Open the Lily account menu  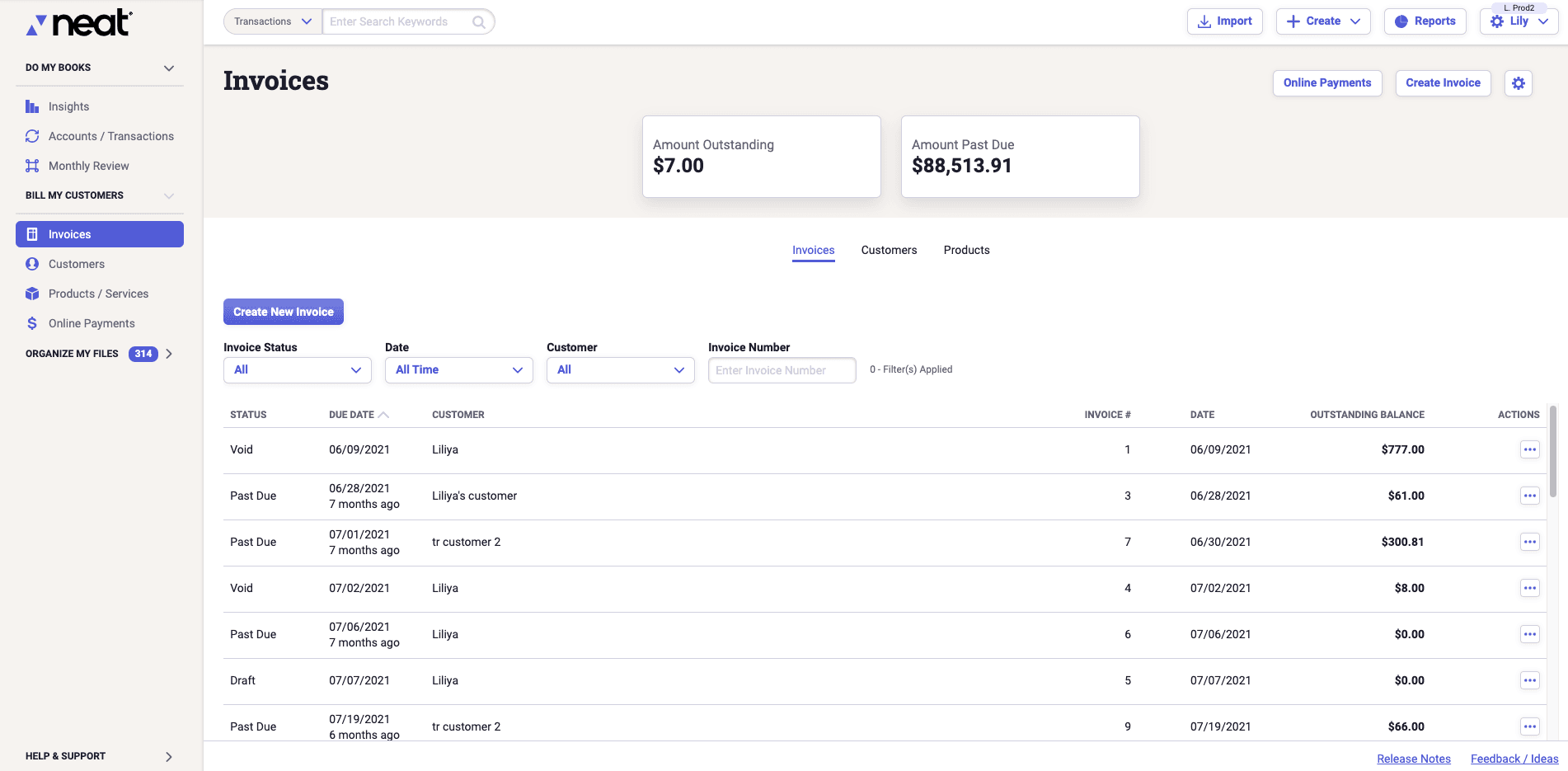click(1519, 21)
